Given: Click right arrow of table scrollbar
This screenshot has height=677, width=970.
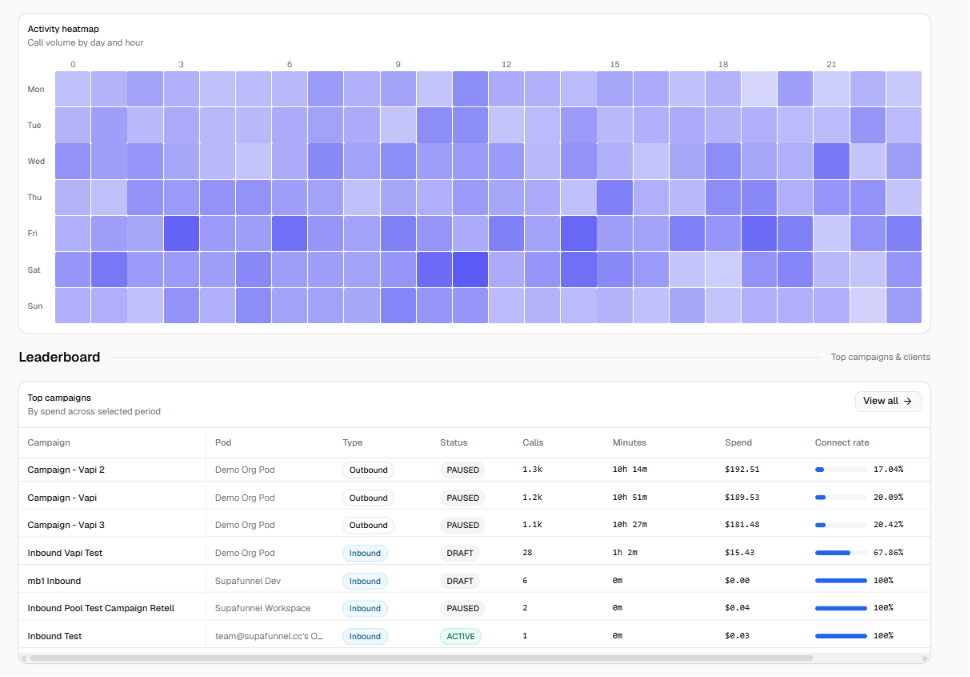Looking at the screenshot, I should [925, 658].
